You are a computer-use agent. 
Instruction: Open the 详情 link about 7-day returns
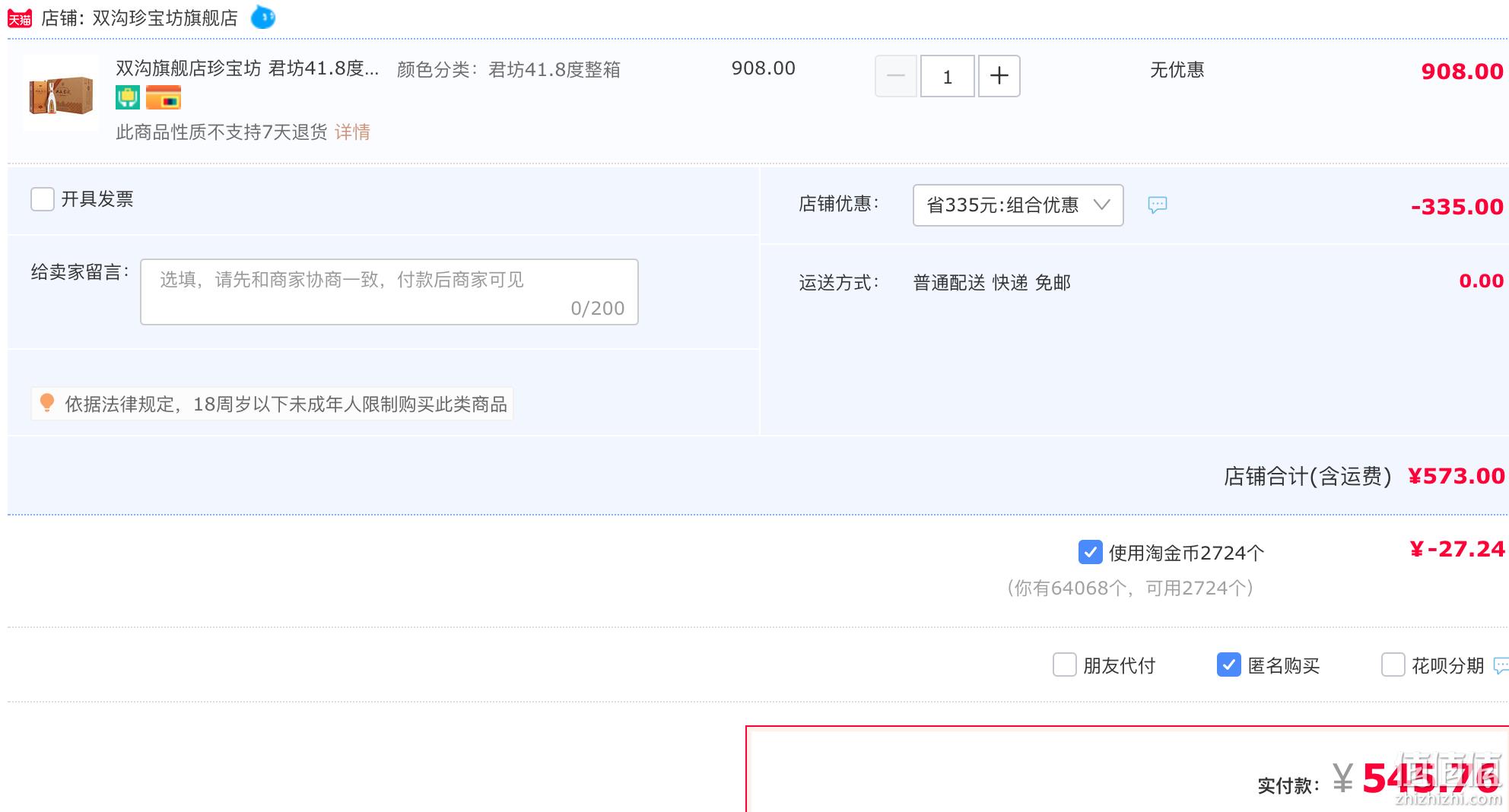pos(352,132)
